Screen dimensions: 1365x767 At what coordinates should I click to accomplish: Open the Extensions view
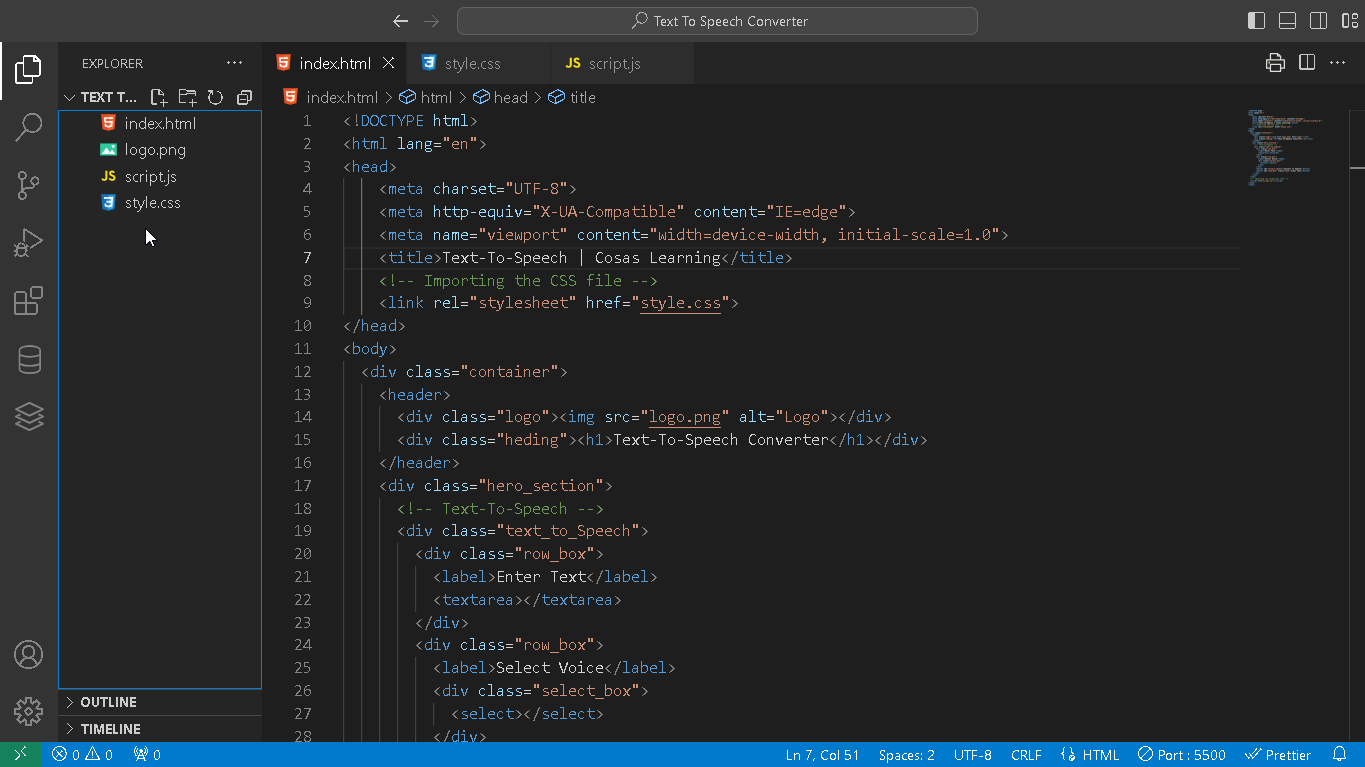tap(29, 301)
